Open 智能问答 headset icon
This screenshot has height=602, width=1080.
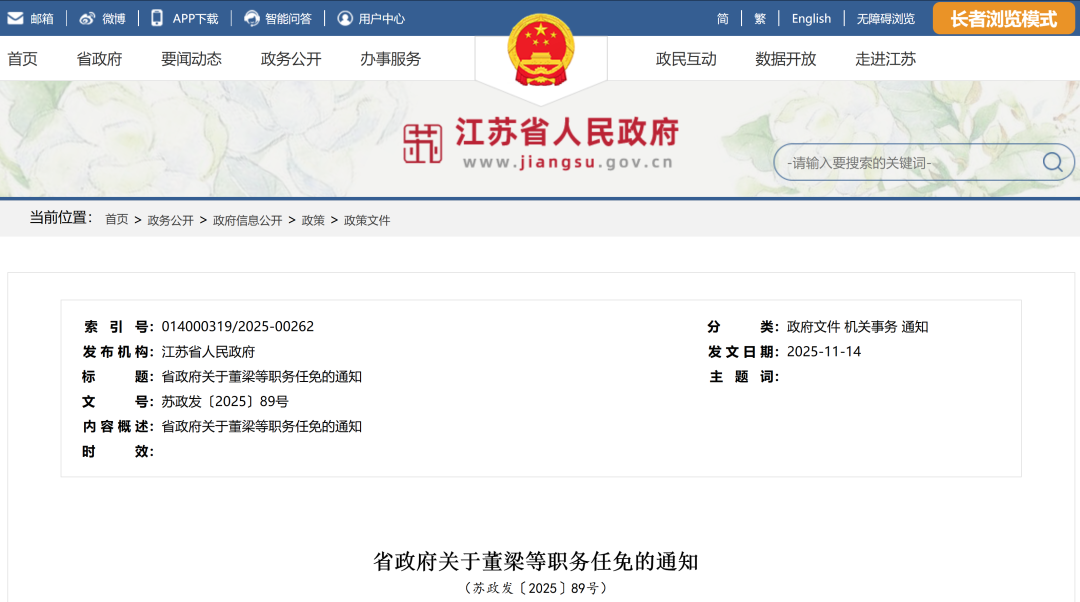pyautogui.click(x=252, y=18)
